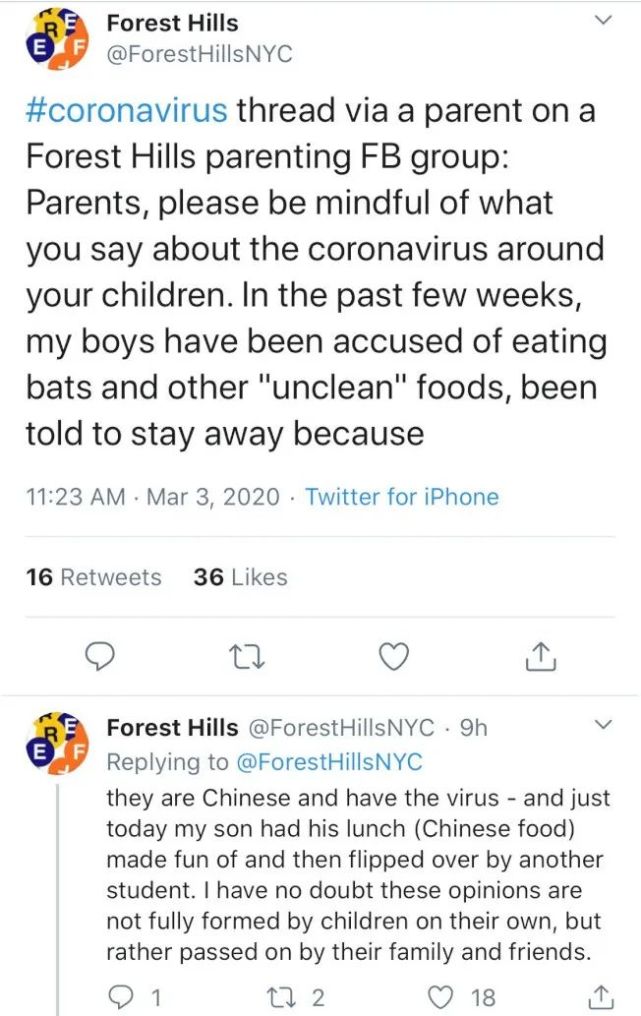Click the @ForestHillsNYC mention in 'Replying to'

click(x=328, y=762)
